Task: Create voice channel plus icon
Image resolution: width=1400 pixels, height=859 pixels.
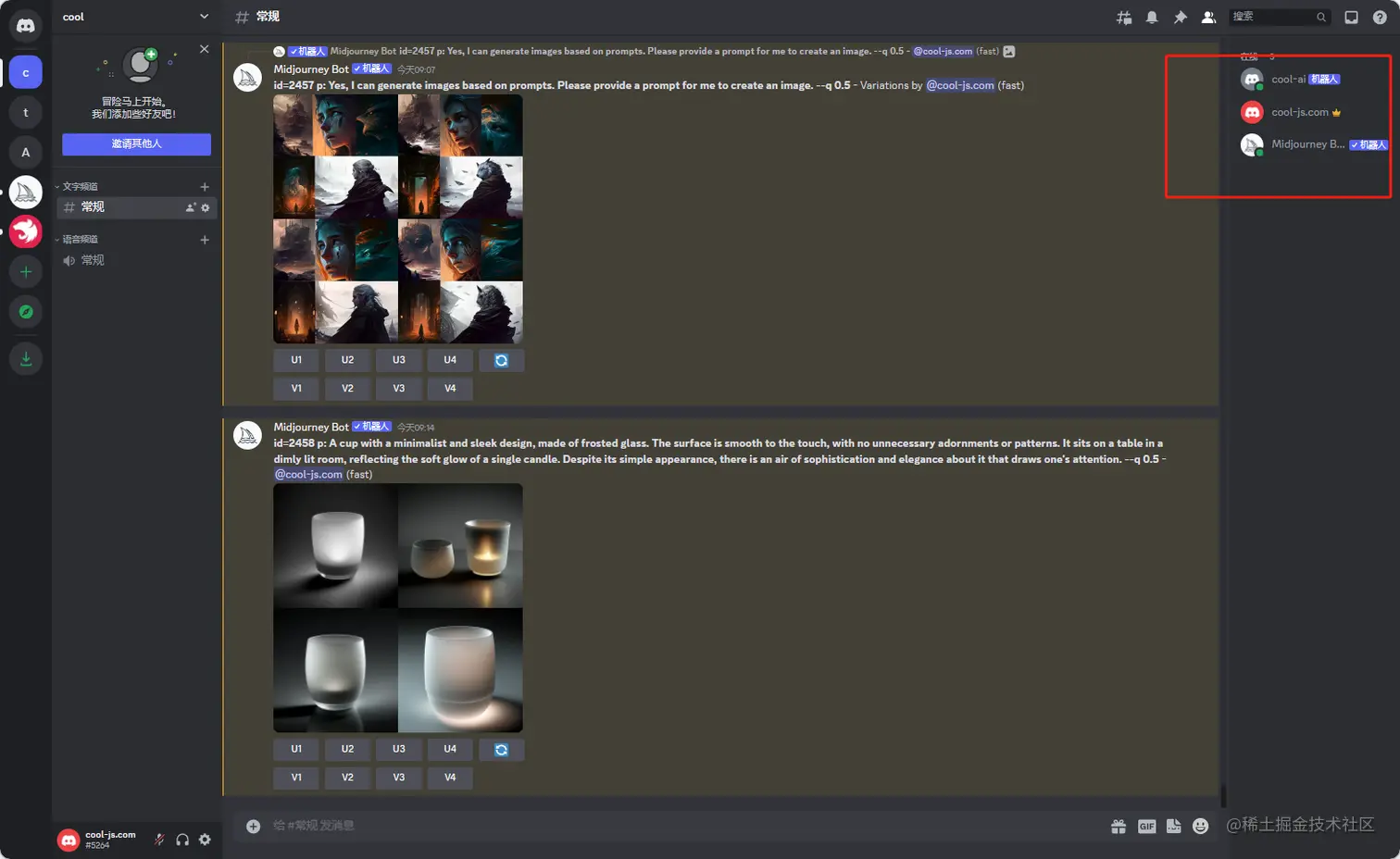Action: 205,240
